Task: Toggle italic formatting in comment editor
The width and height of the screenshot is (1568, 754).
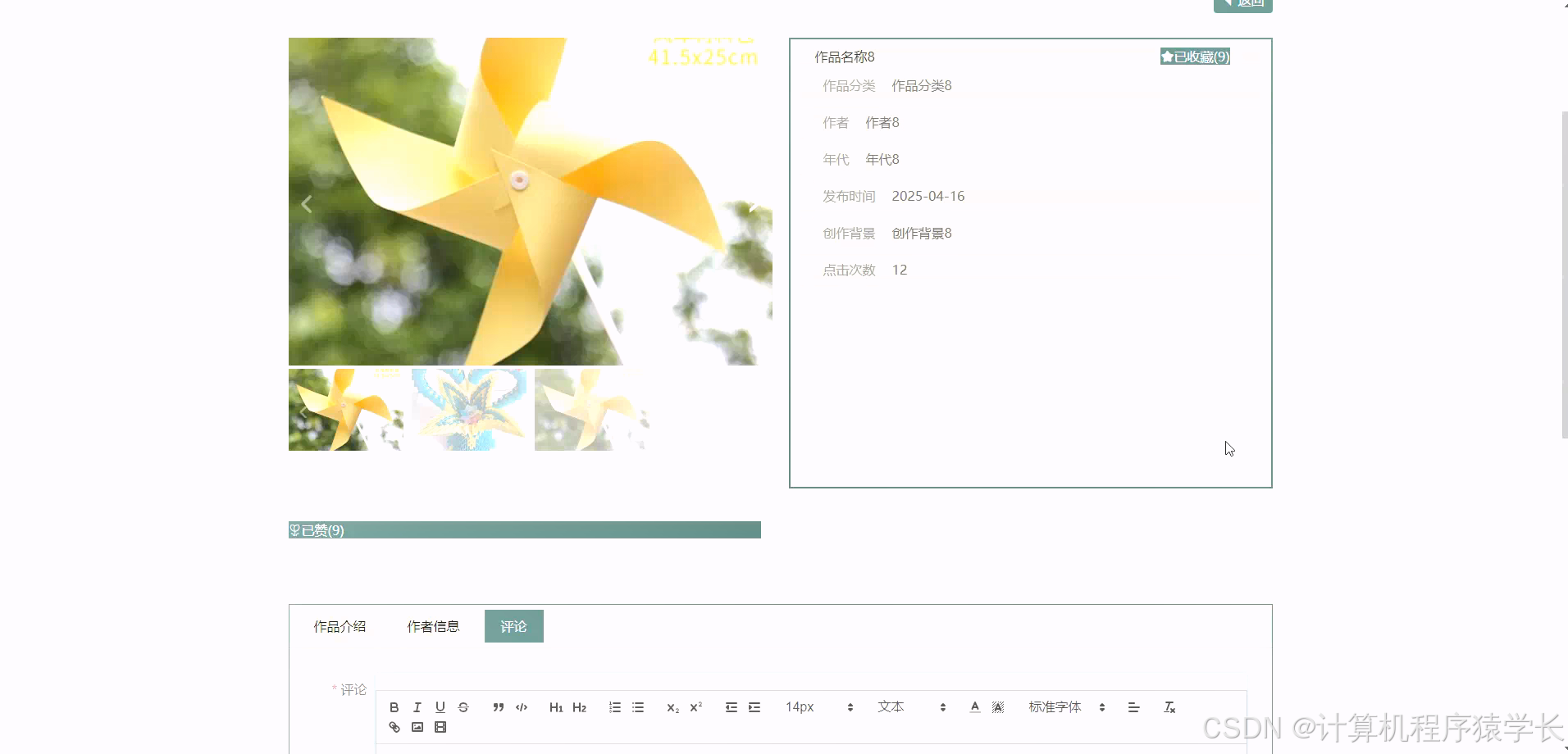Action: tap(417, 707)
